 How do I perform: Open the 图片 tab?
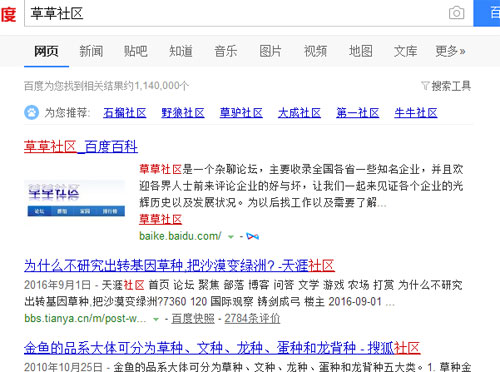click(270, 51)
